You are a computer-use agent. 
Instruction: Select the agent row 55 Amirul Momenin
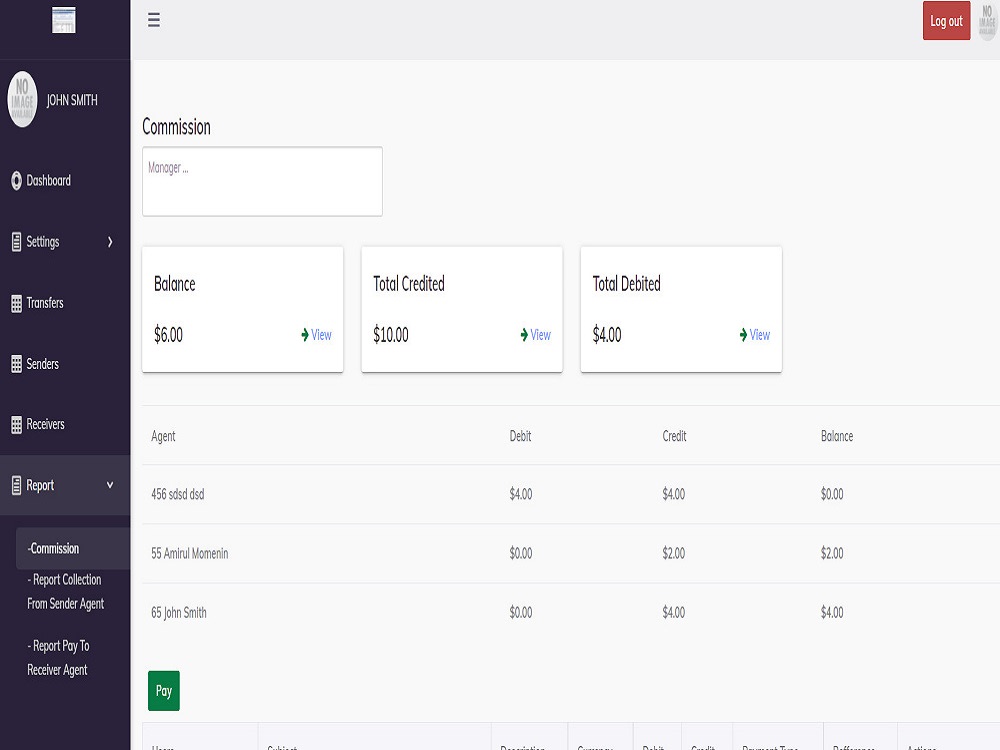[x=571, y=554]
